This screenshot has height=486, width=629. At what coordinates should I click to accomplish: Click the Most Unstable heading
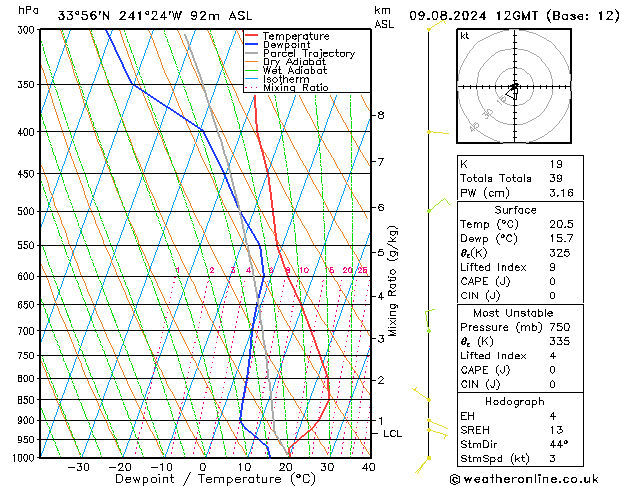[x=513, y=313]
